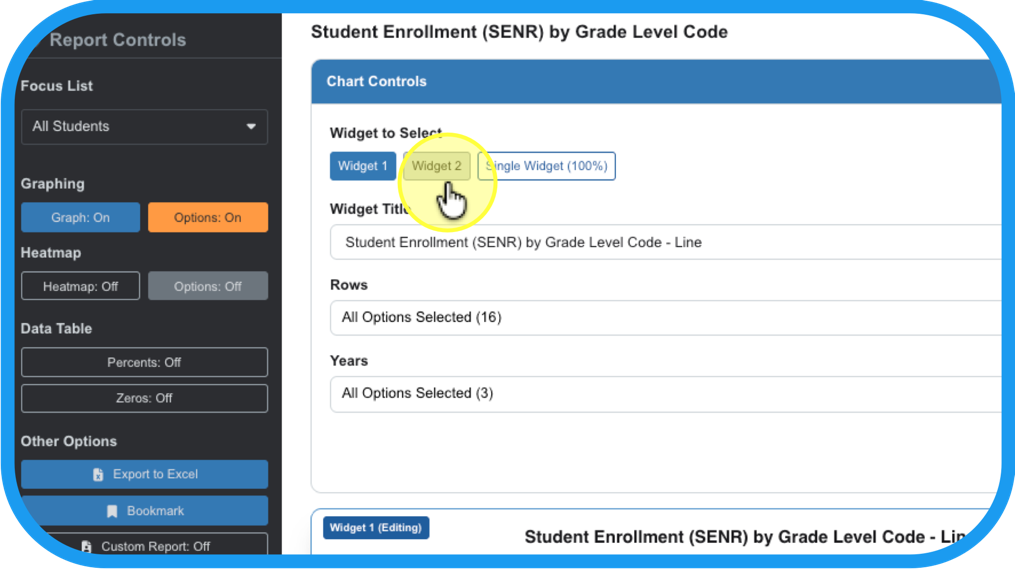Toggle the heatmap Options: Off button
The image size is (1015, 569).
pos(207,286)
